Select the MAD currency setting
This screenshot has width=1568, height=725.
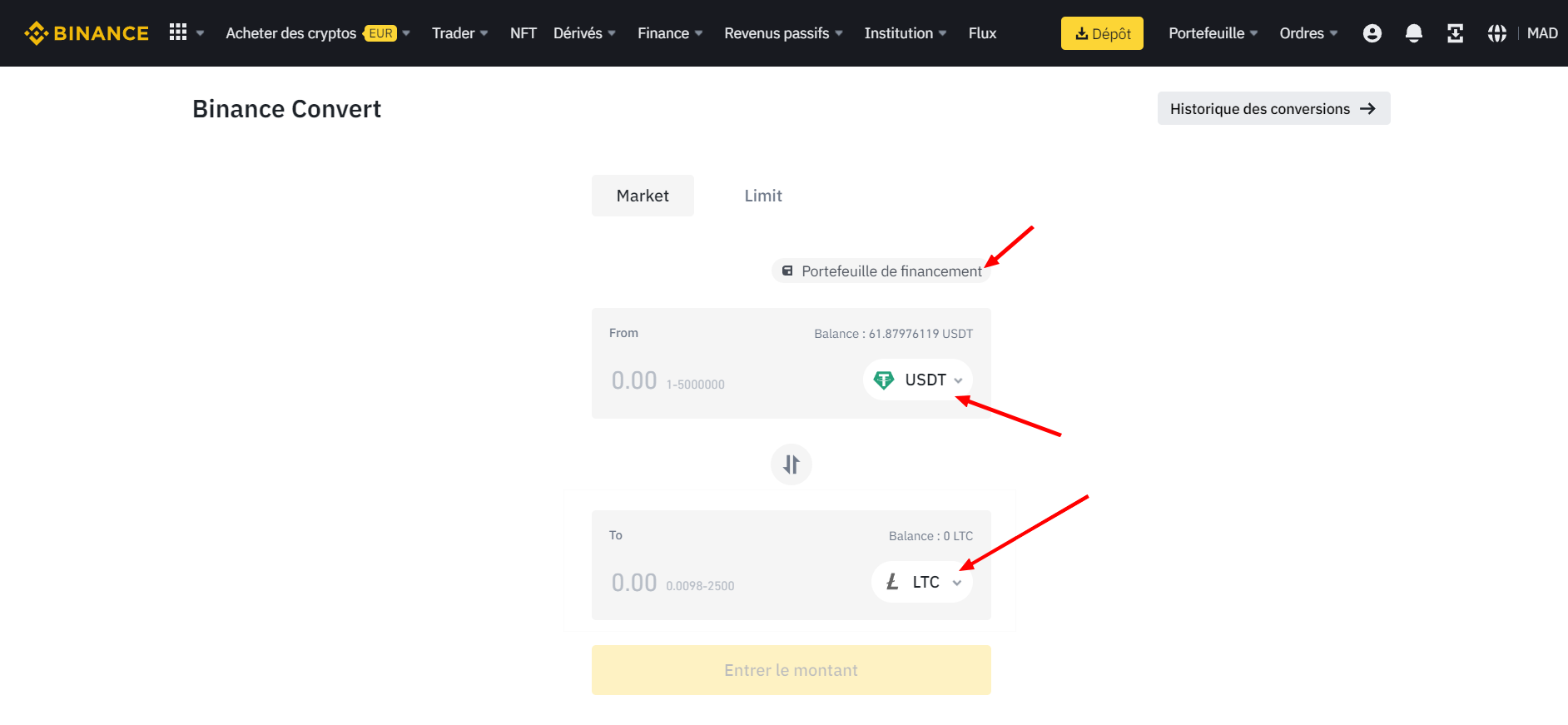1541,33
